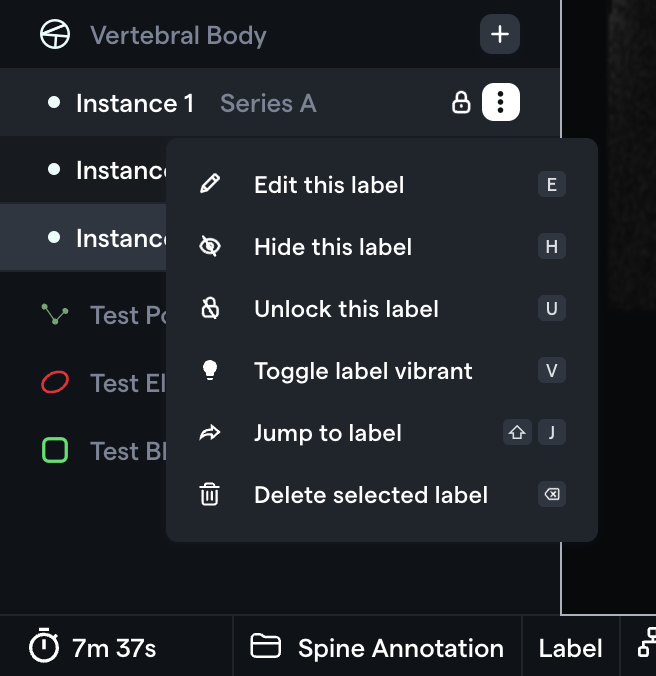Click the green polyline class icon

coord(55,314)
